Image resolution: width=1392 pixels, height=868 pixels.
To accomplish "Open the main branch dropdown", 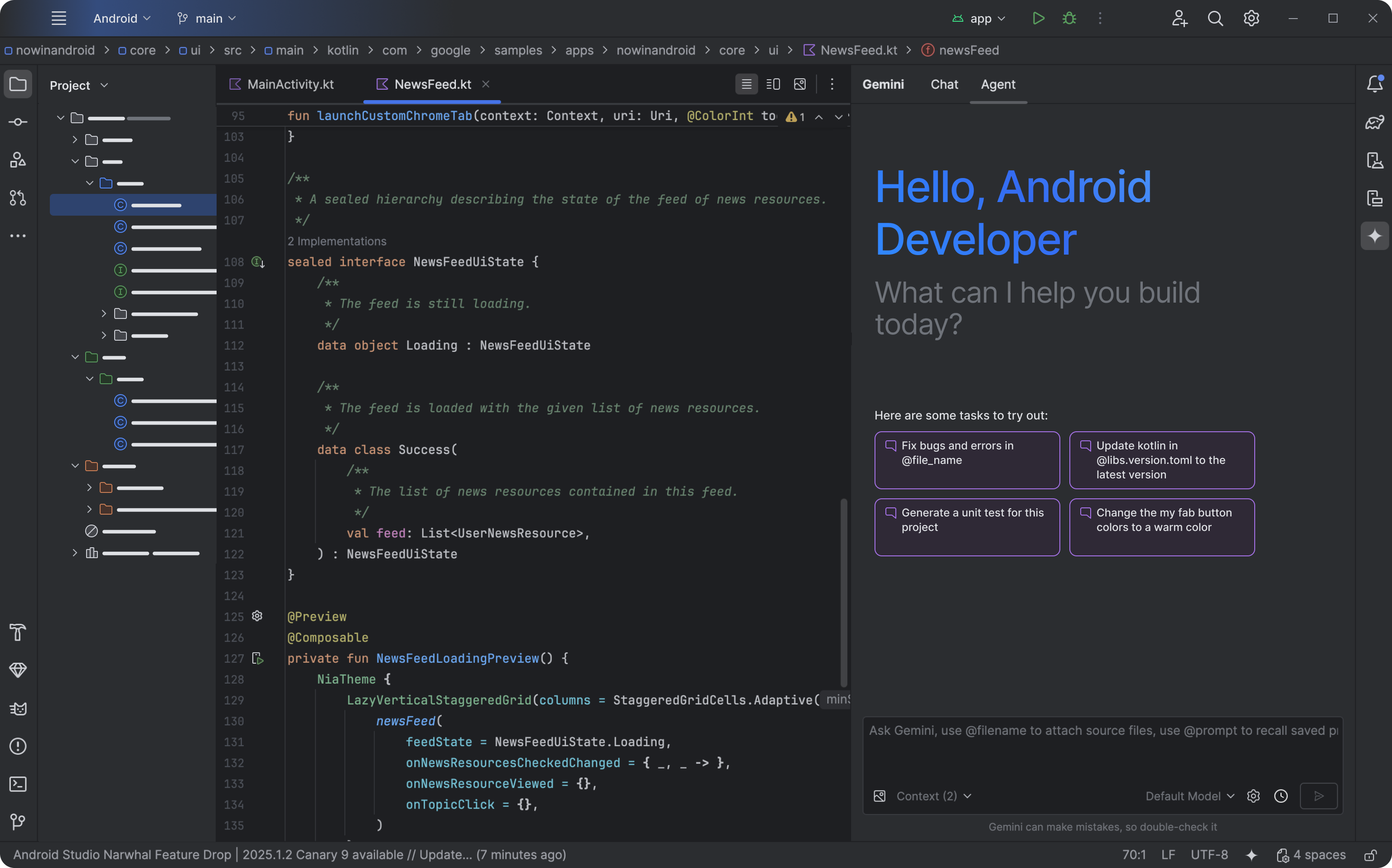I will click(x=207, y=19).
